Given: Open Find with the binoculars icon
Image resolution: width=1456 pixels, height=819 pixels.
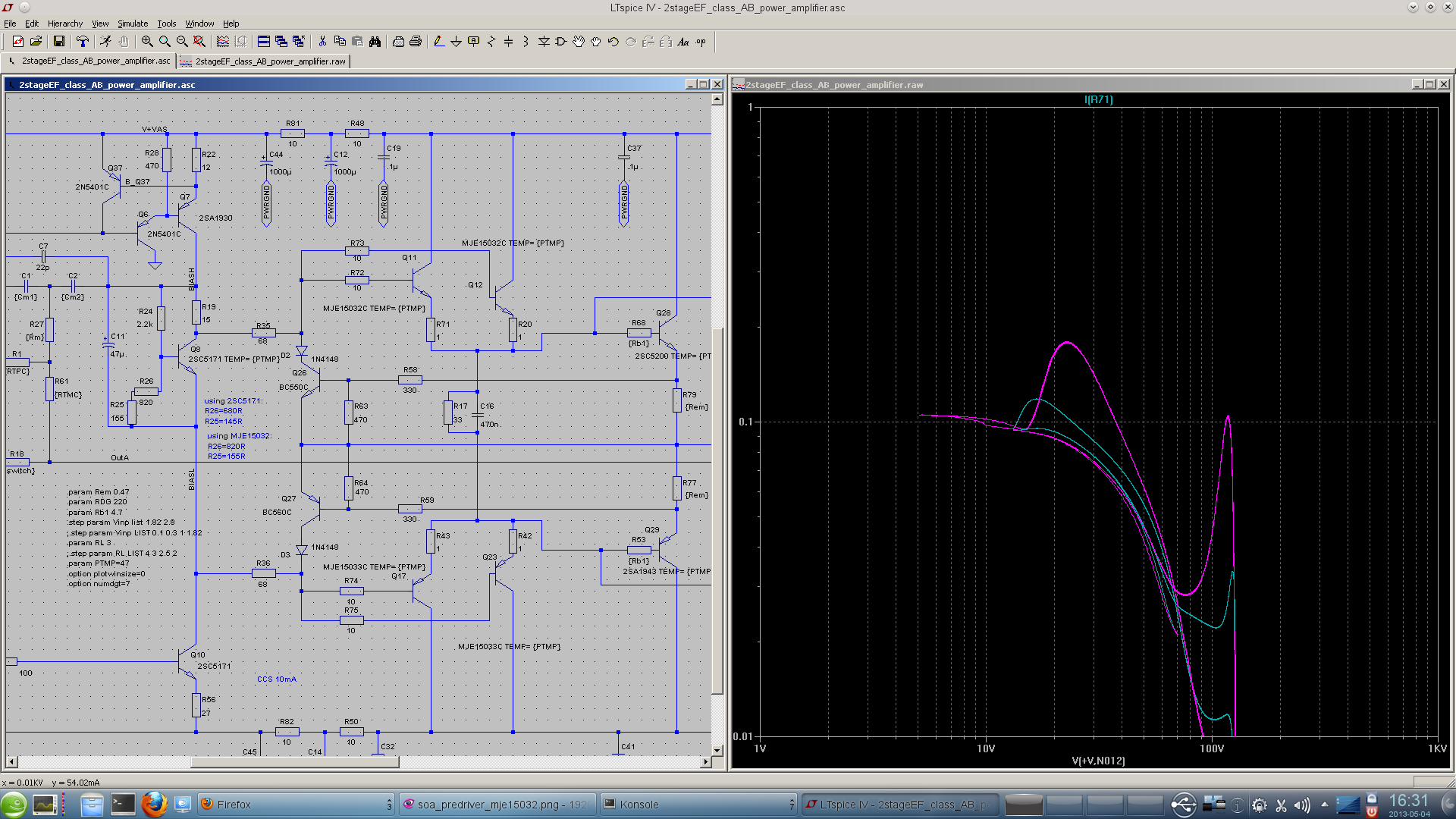Looking at the screenshot, I should click(375, 42).
